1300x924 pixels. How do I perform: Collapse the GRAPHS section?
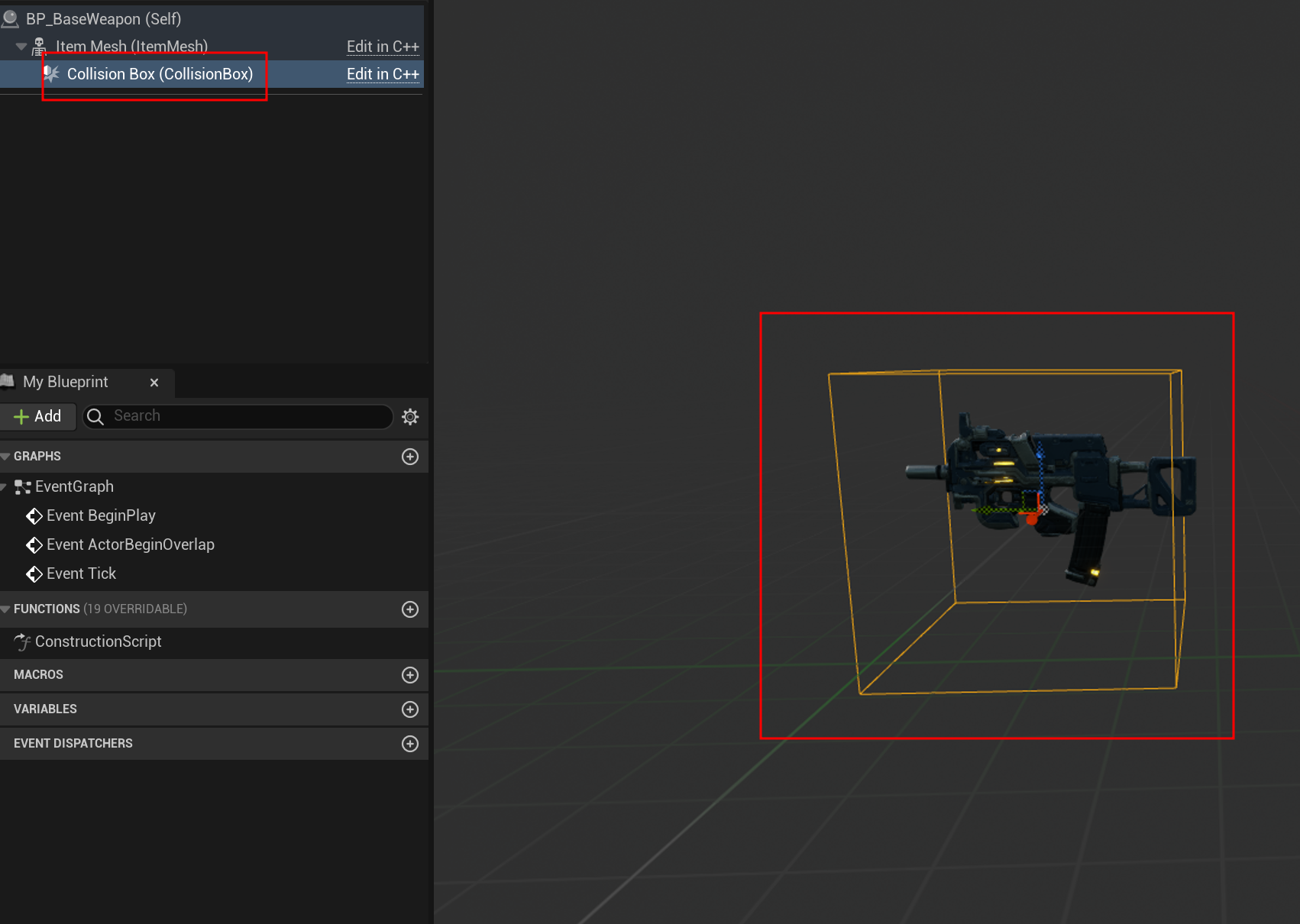point(5,457)
